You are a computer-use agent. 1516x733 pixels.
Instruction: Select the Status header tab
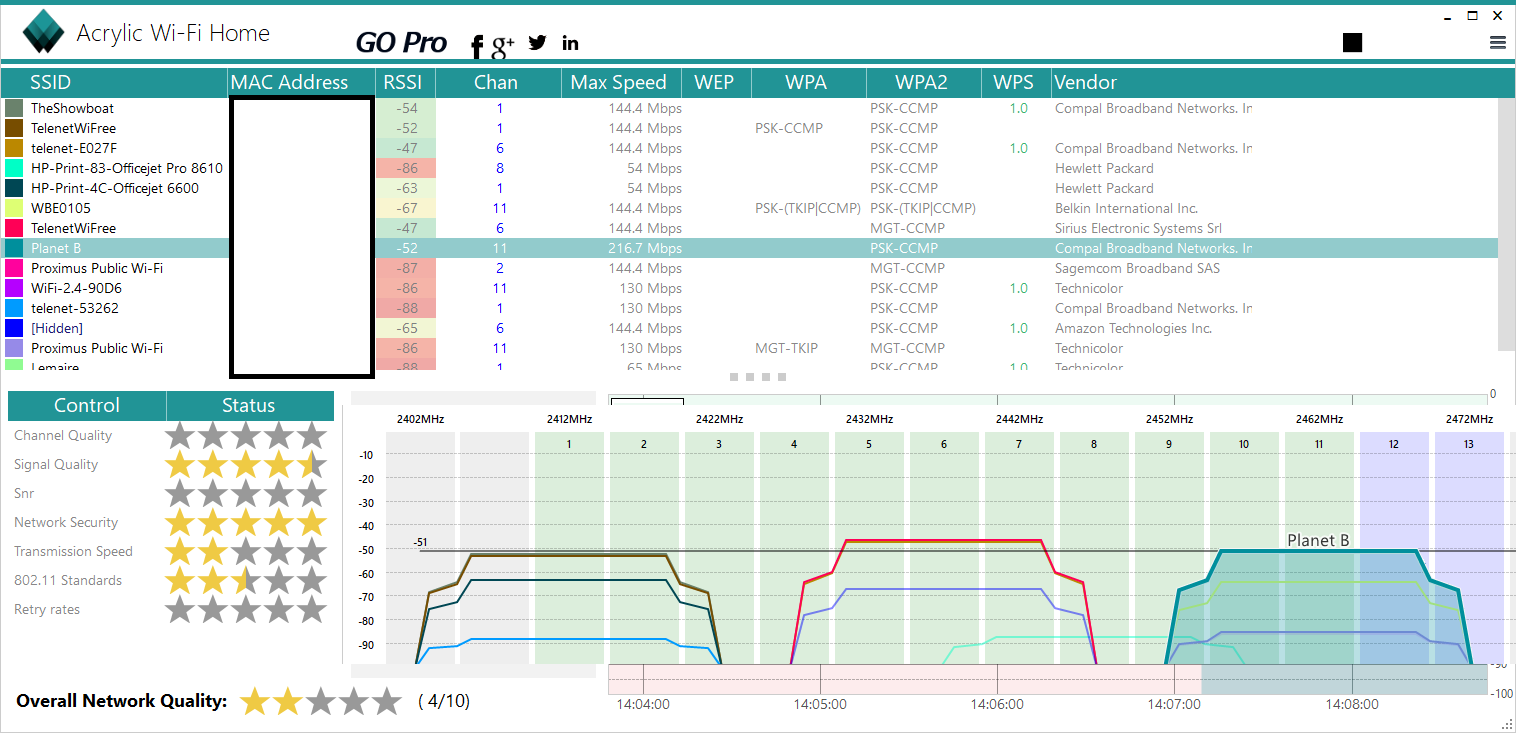coord(249,405)
